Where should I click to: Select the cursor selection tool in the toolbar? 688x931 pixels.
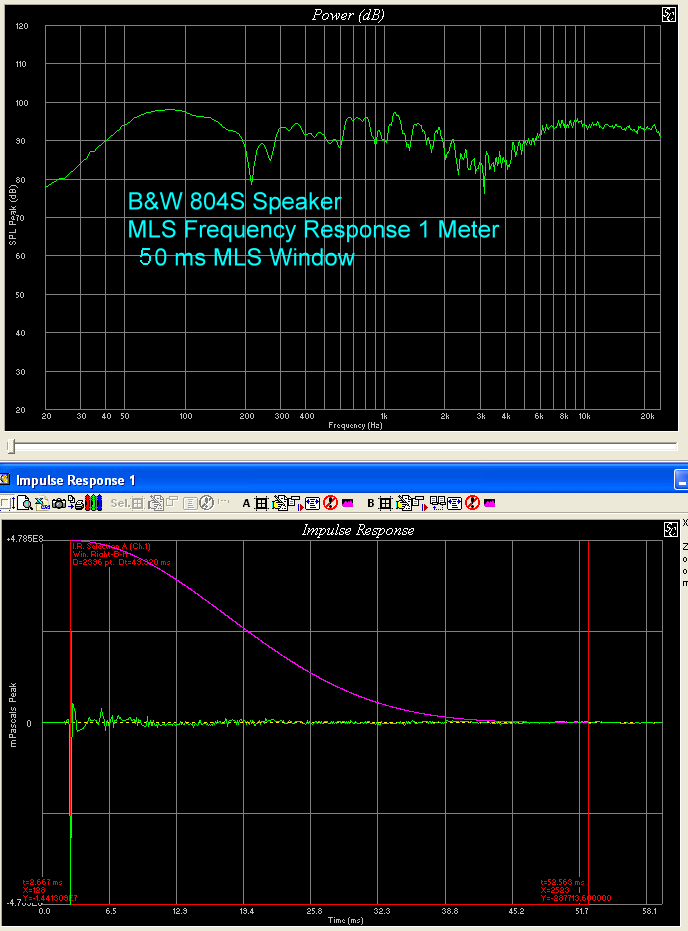[8, 504]
